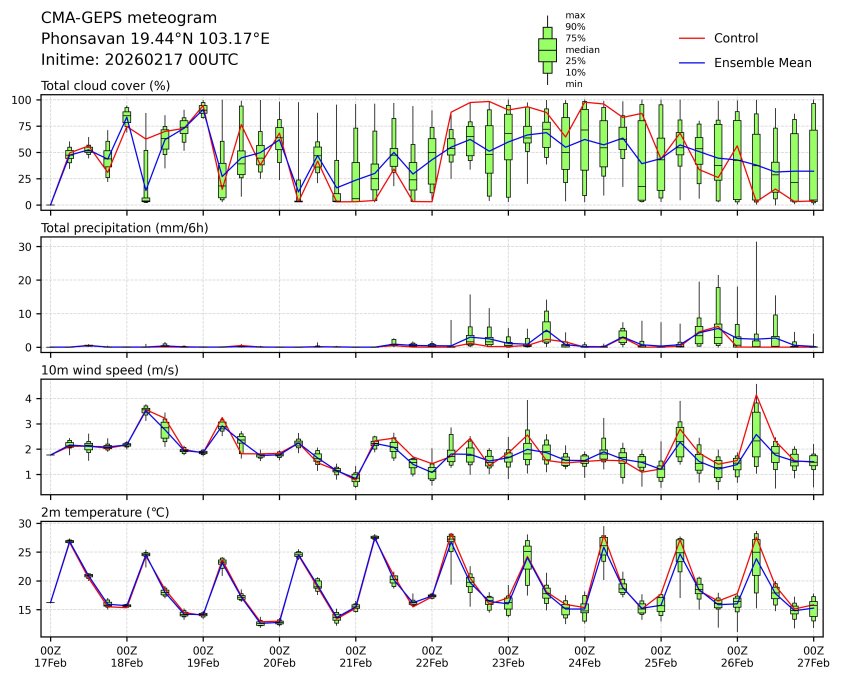Viewport: 841px width, 680px height.
Task: Click the Initime 20260217 00UTC text
Action: (139, 59)
